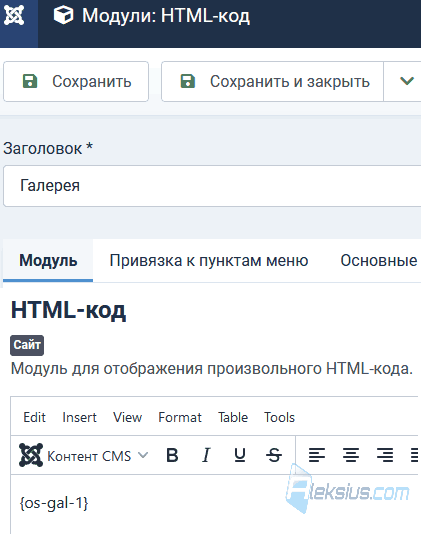421x534 pixels.
Task: Open the editor Tools menu
Action: tap(279, 418)
